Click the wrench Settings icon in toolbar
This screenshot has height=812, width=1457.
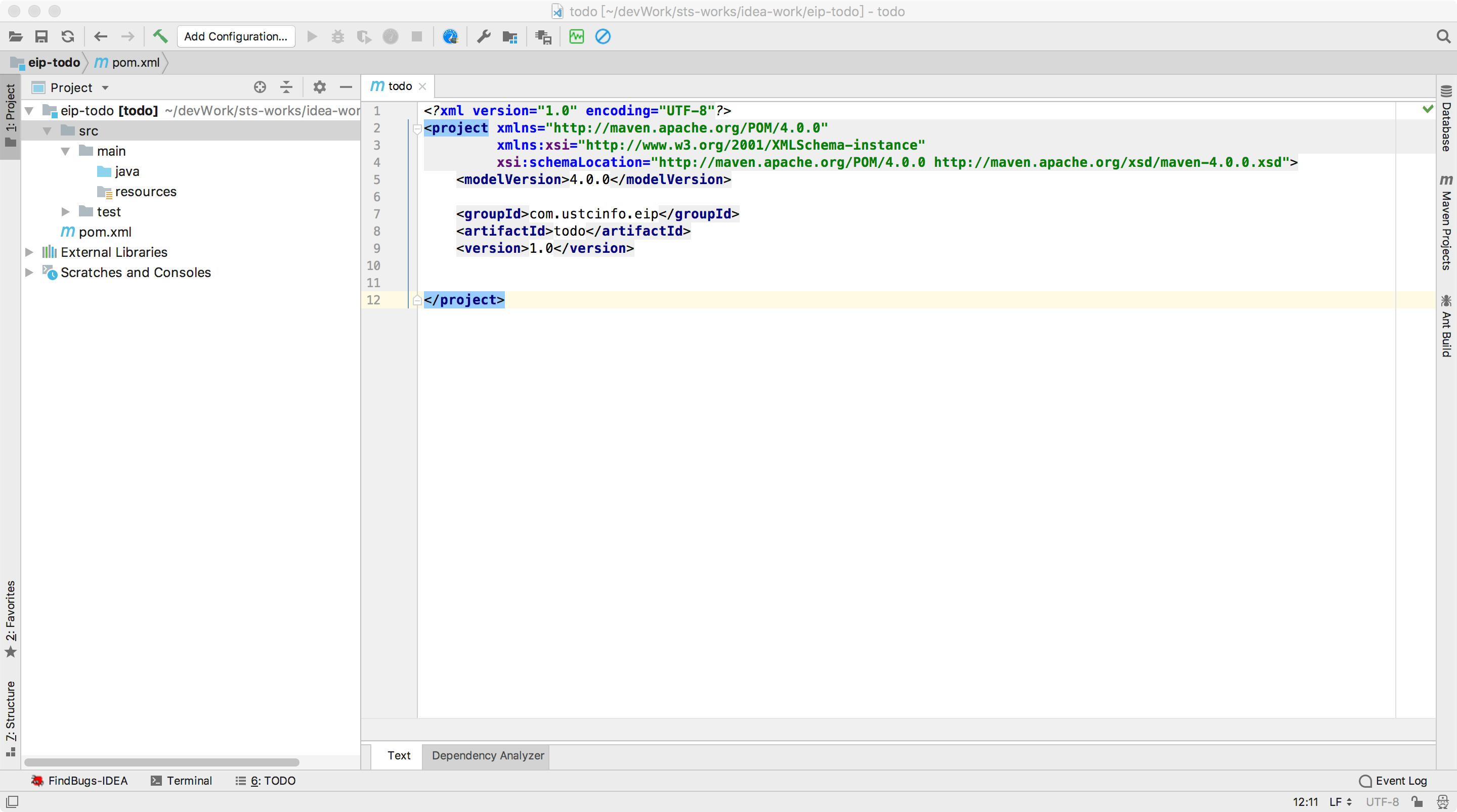point(483,37)
